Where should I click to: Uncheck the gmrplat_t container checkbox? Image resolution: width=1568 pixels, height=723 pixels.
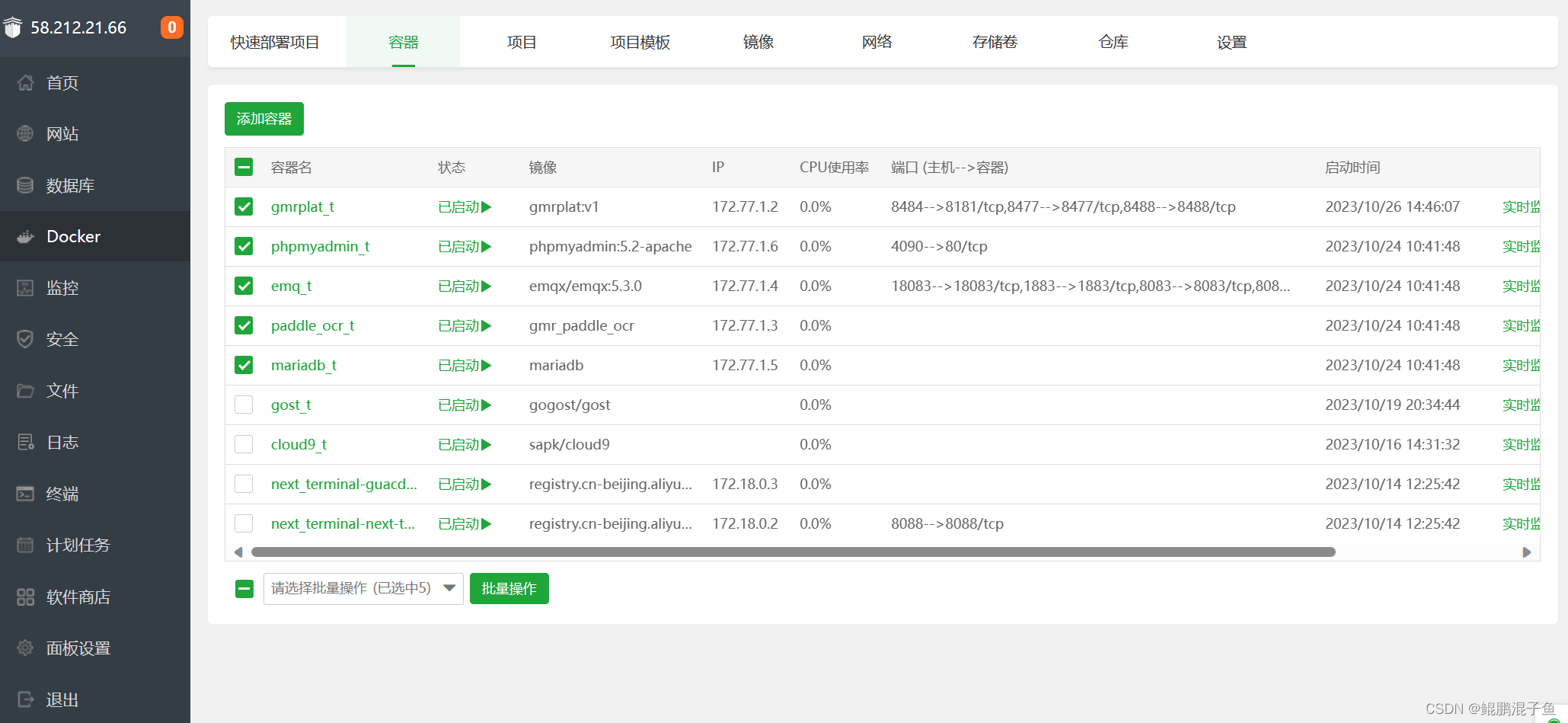click(x=244, y=206)
